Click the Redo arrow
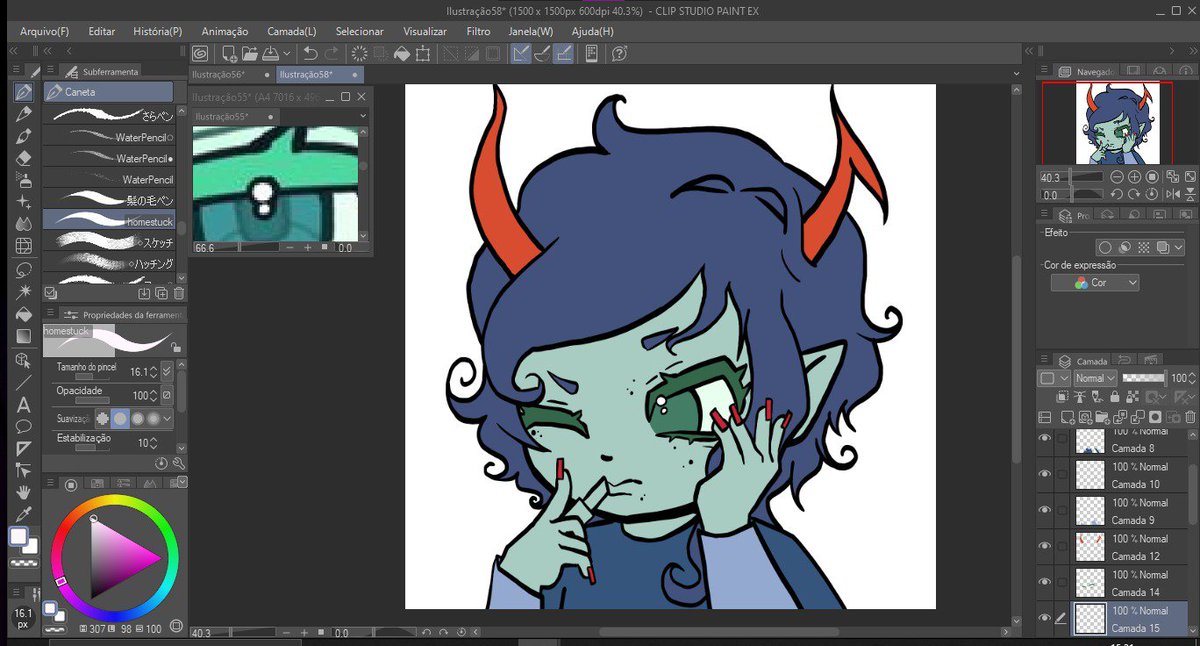 [330, 53]
